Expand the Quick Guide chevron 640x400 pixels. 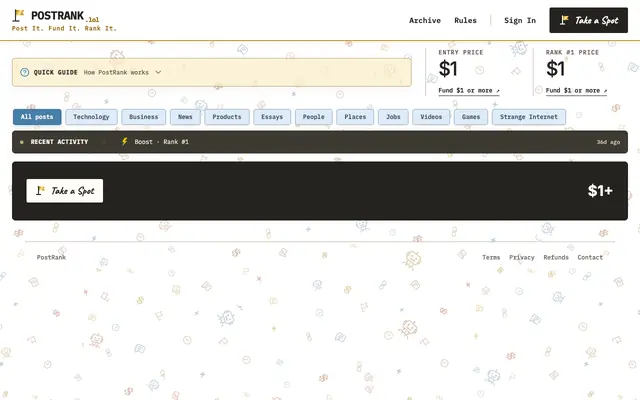[x=158, y=72]
